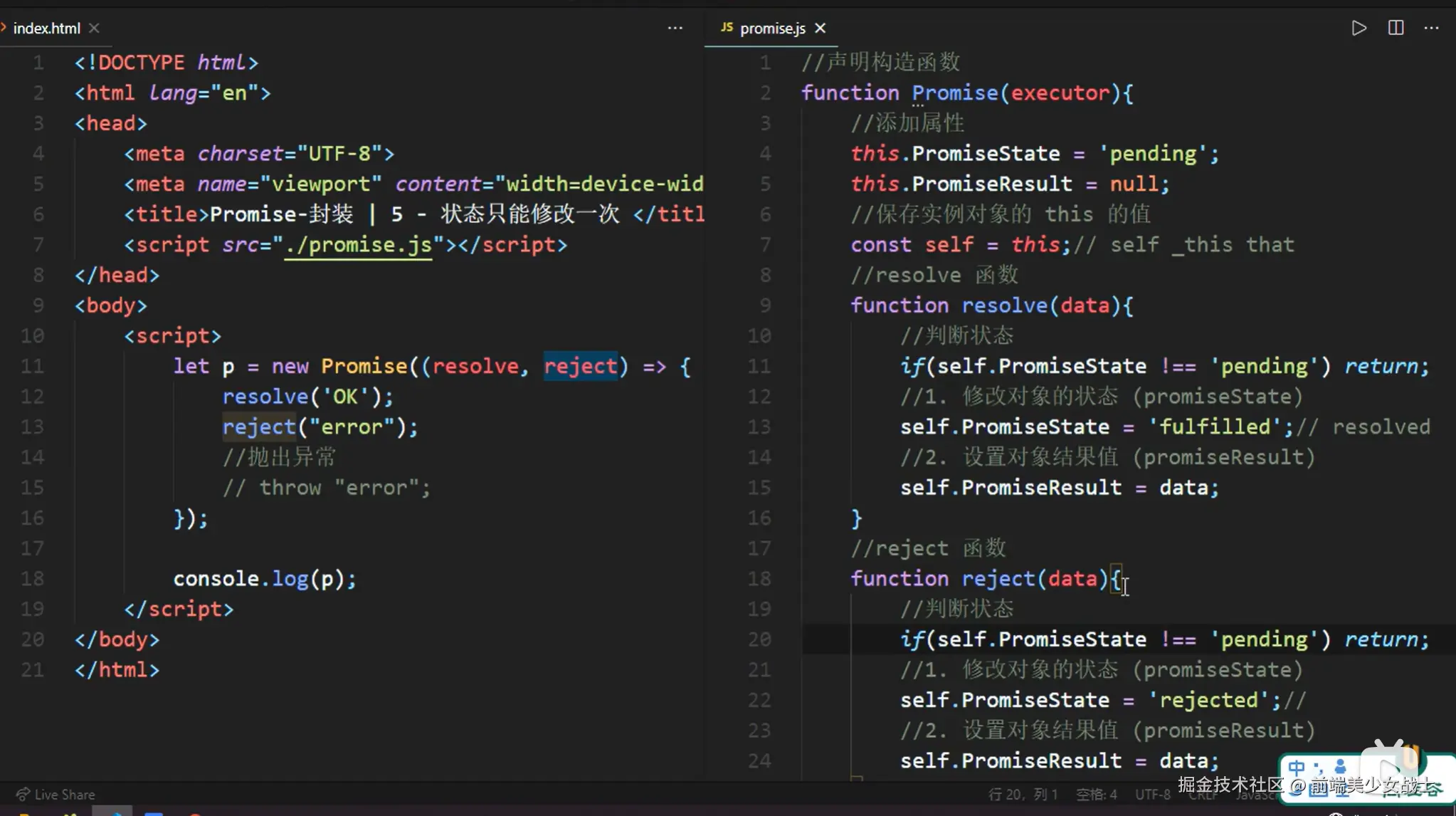Open left editor More Actions ellipsis

(x=675, y=28)
